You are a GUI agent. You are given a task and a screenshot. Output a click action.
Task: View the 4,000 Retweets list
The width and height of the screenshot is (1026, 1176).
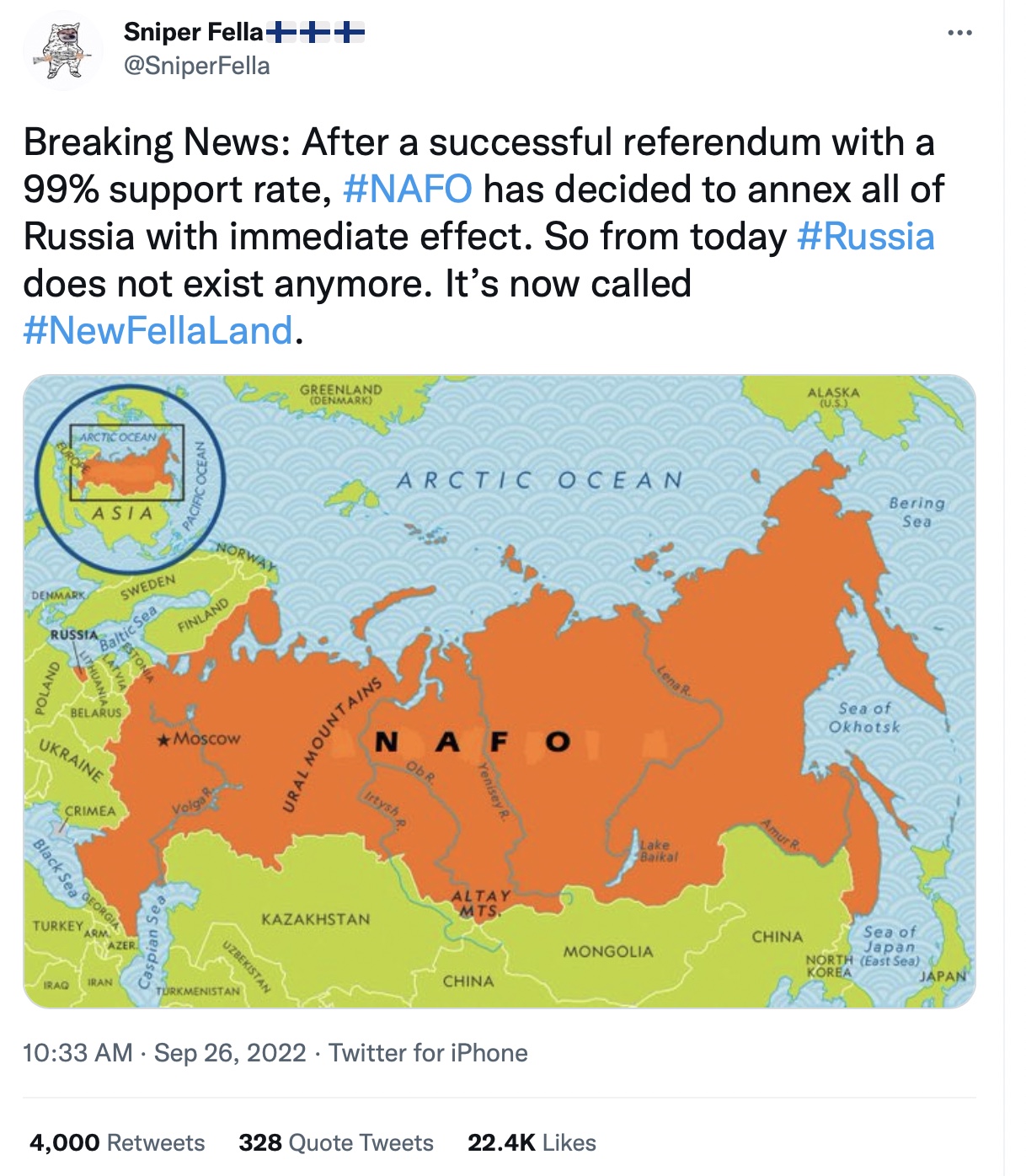pyautogui.click(x=117, y=1142)
